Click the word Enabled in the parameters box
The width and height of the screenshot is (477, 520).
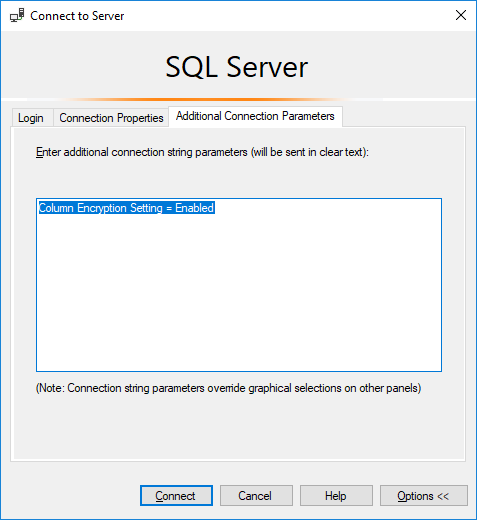(x=194, y=208)
